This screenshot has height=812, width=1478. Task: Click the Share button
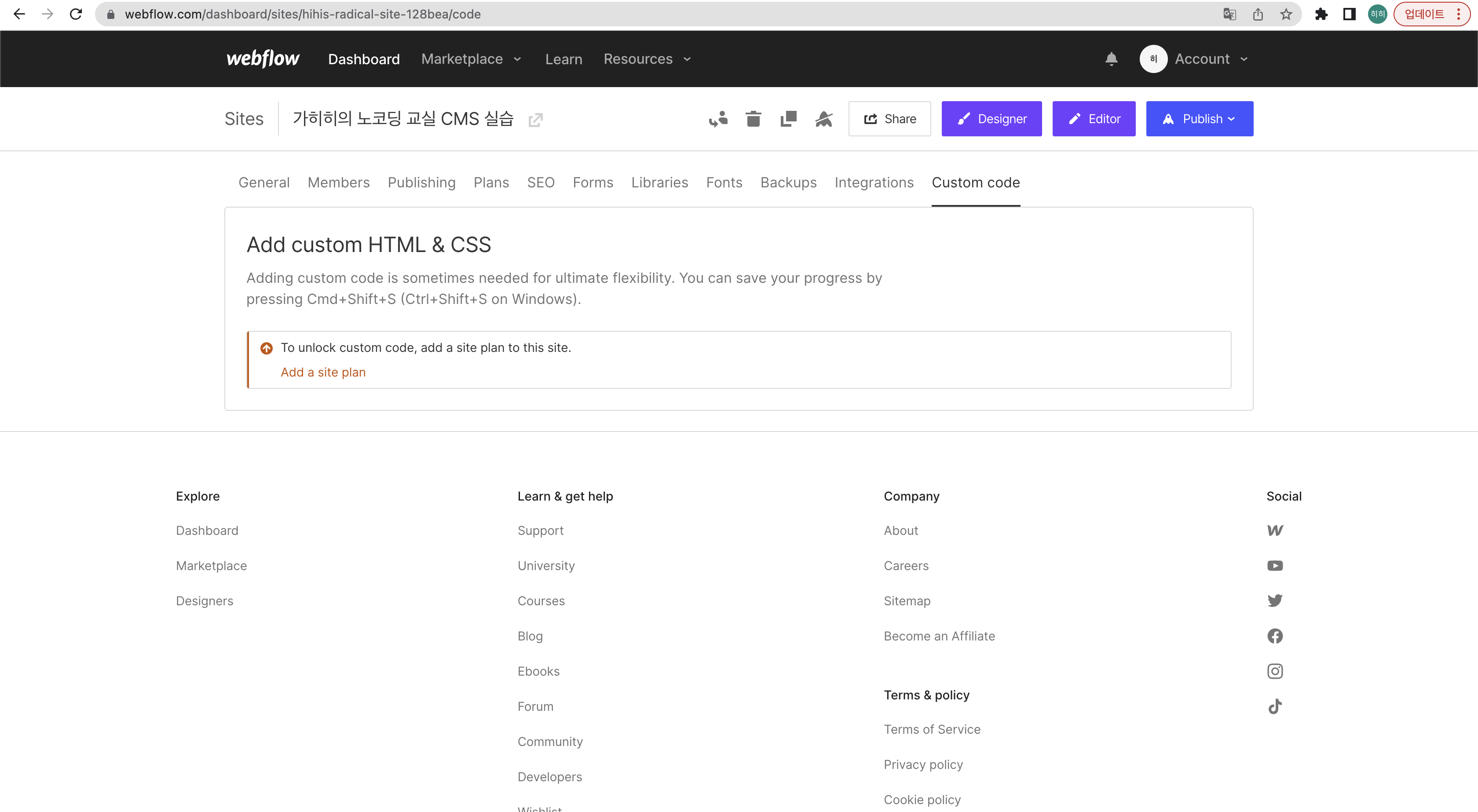[889, 119]
